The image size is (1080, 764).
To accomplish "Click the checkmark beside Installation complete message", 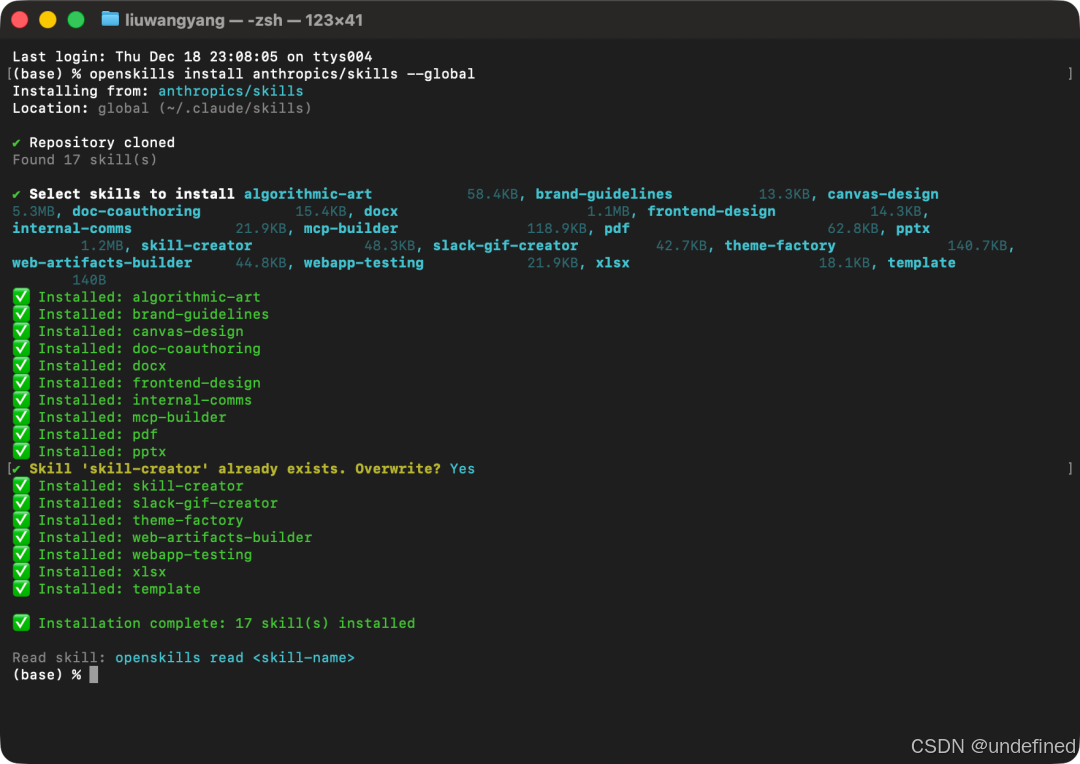I will click(x=21, y=622).
